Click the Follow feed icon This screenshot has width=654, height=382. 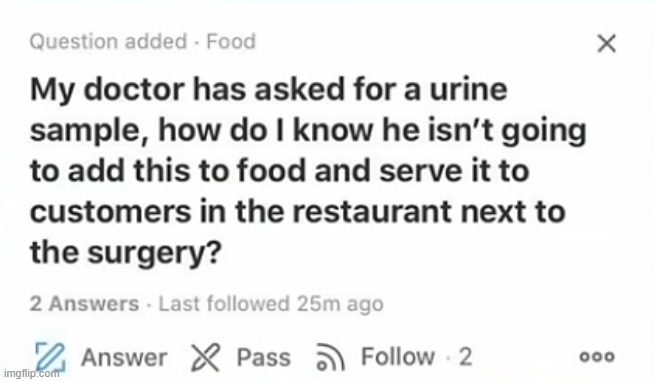(x=330, y=357)
